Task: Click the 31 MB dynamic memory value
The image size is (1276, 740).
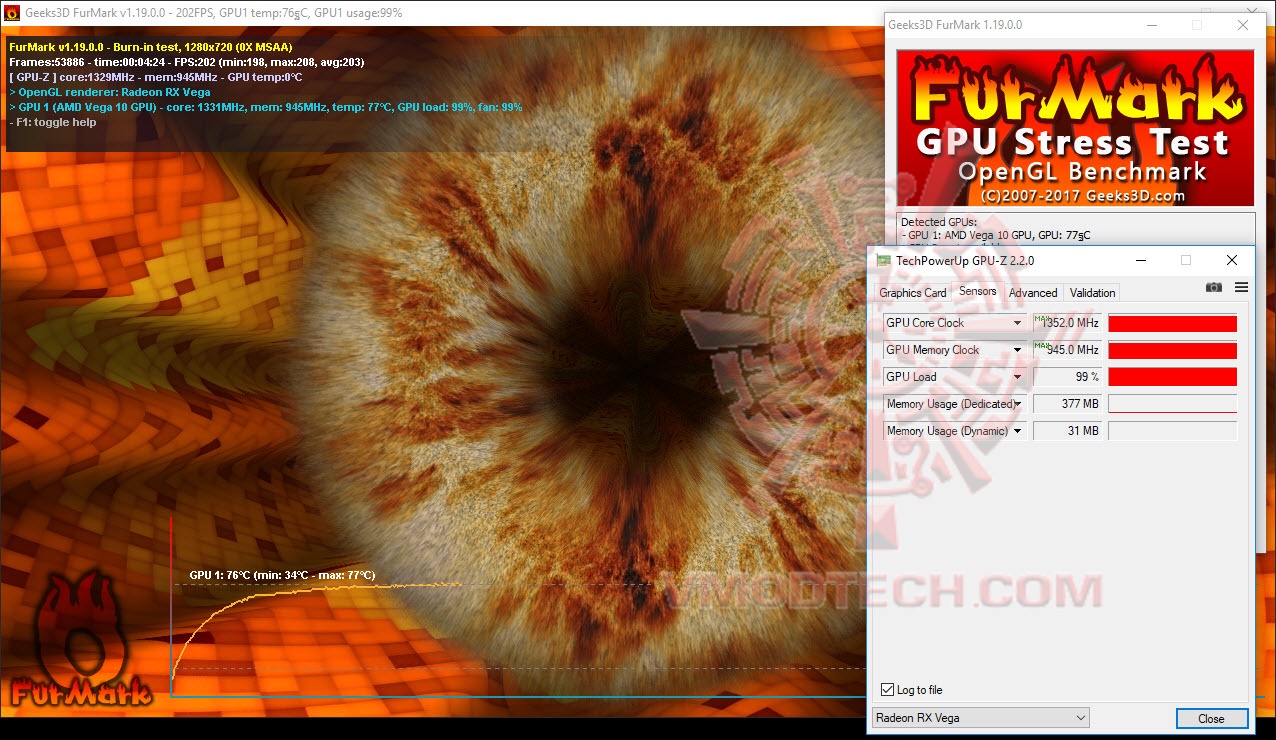Action: tap(1067, 431)
